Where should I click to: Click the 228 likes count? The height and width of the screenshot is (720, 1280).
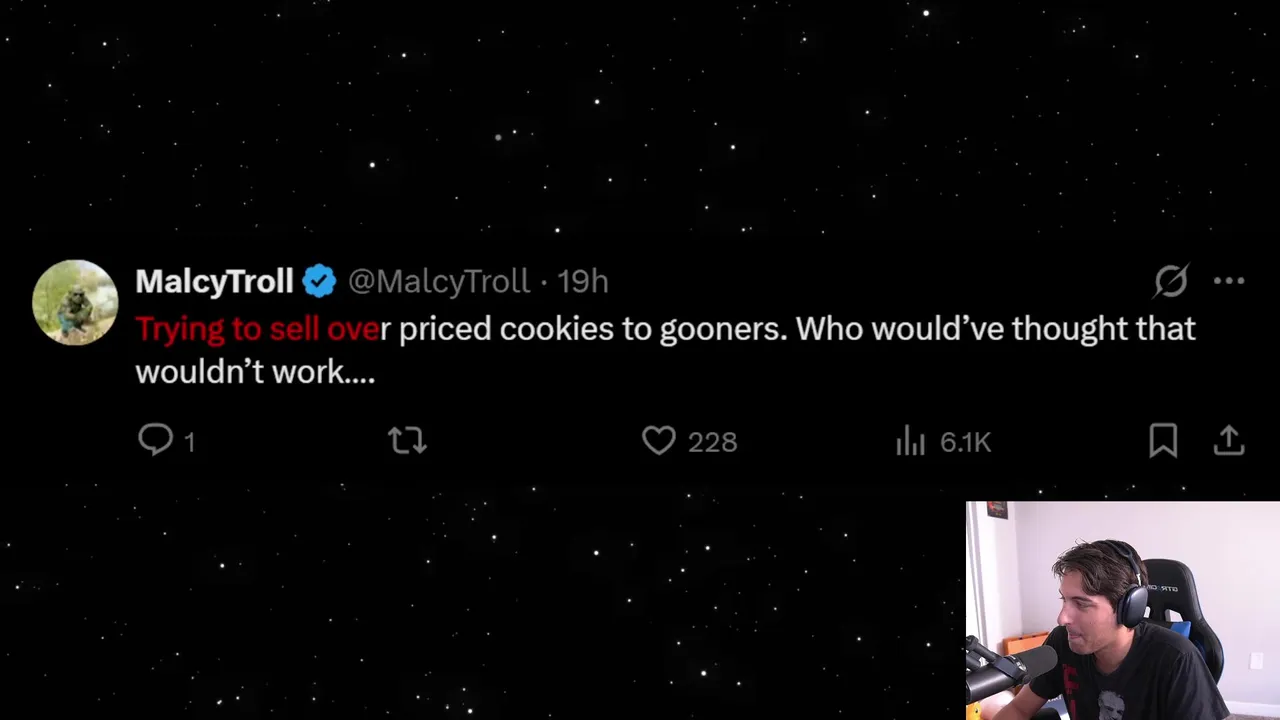pos(712,442)
